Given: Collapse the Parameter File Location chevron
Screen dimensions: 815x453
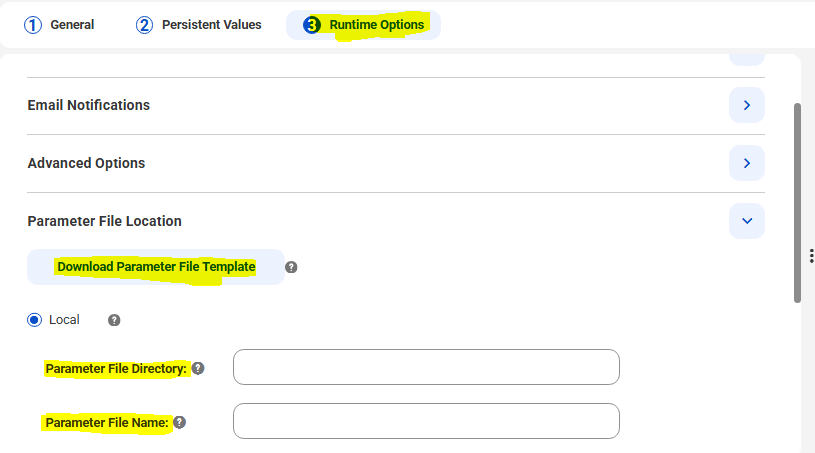Looking at the screenshot, I should 747,221.
